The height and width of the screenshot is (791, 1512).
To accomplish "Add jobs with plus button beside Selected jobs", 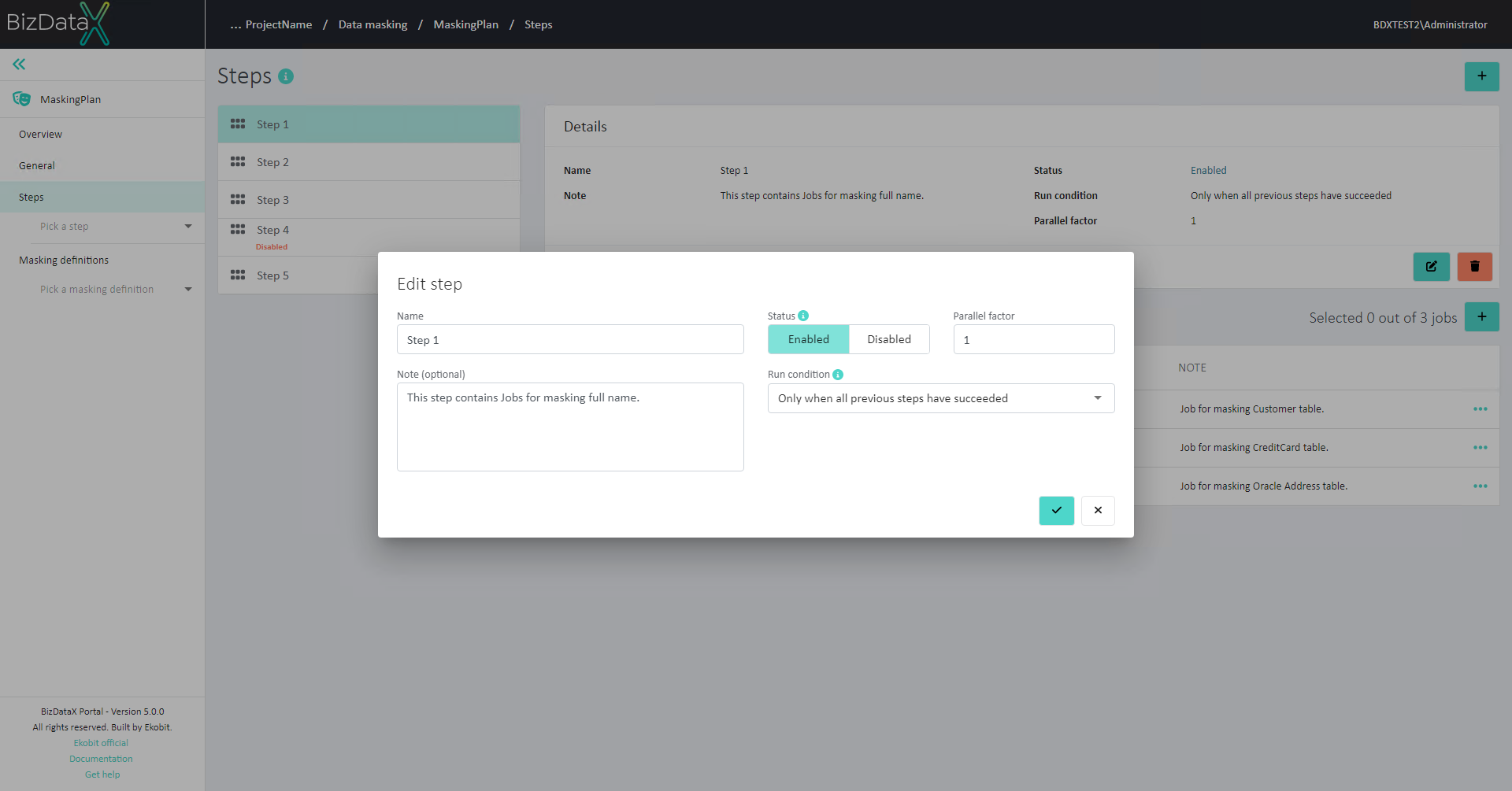I will coord(1481,317).
